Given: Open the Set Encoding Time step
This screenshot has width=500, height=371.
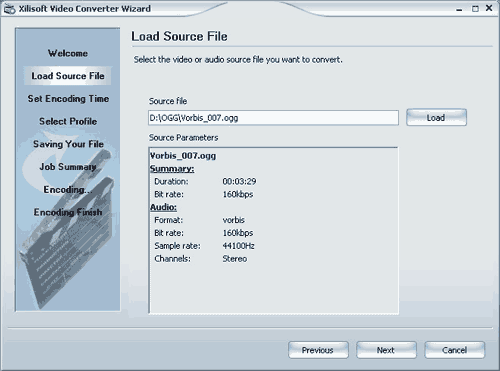Looking at the screenshot, I should click(68, 99).
